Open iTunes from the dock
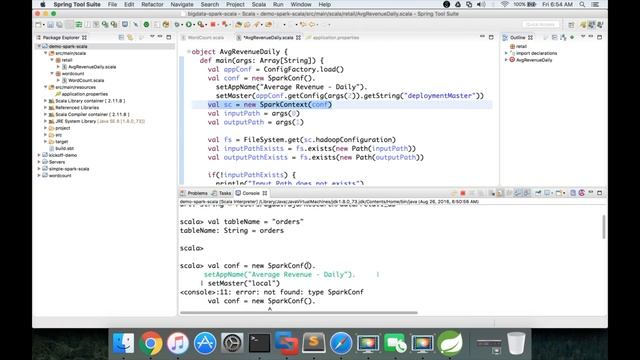Viewport: 640px width, 360px height. tap(178, 343)
